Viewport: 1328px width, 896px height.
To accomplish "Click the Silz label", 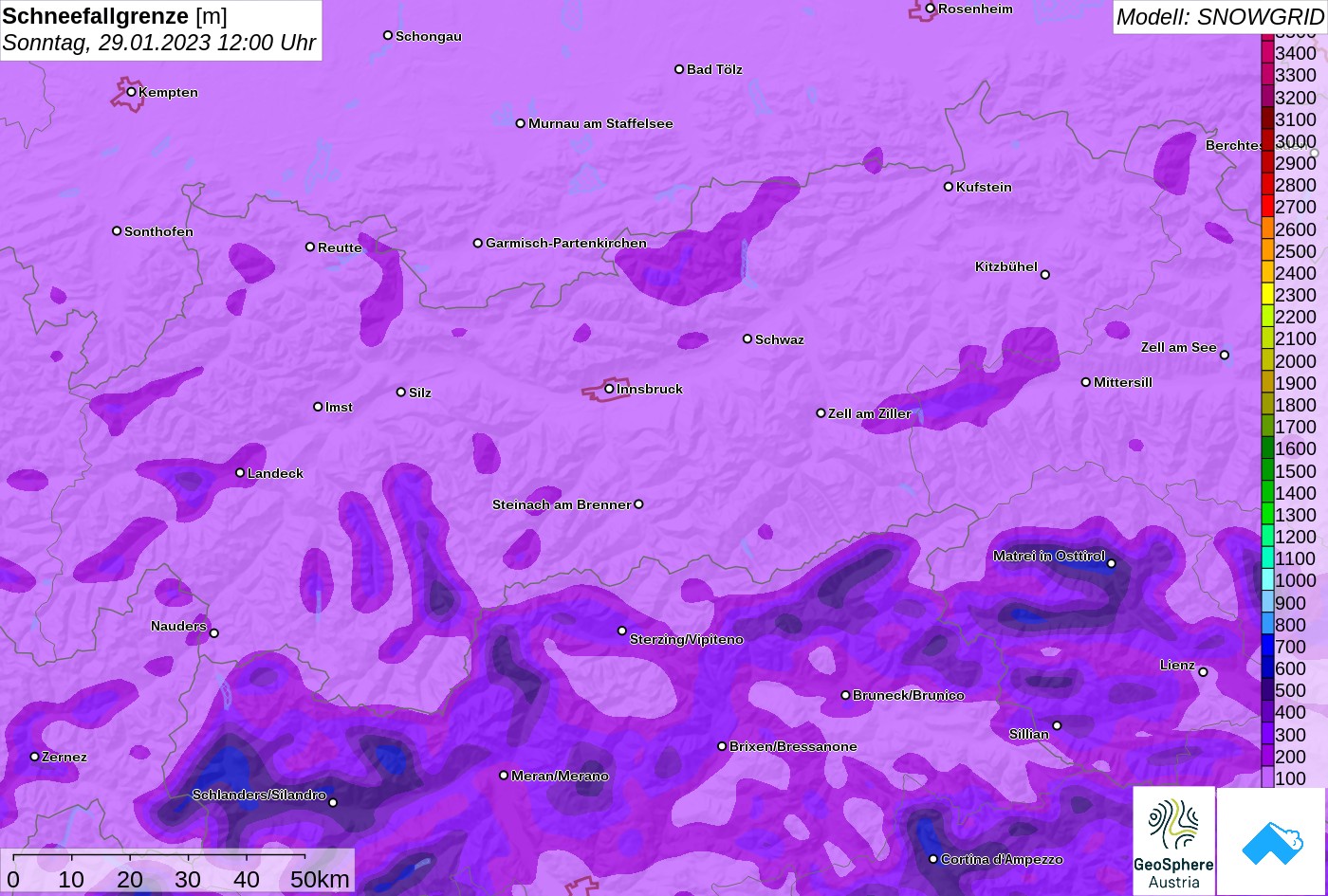I will [x=420, y=393].
